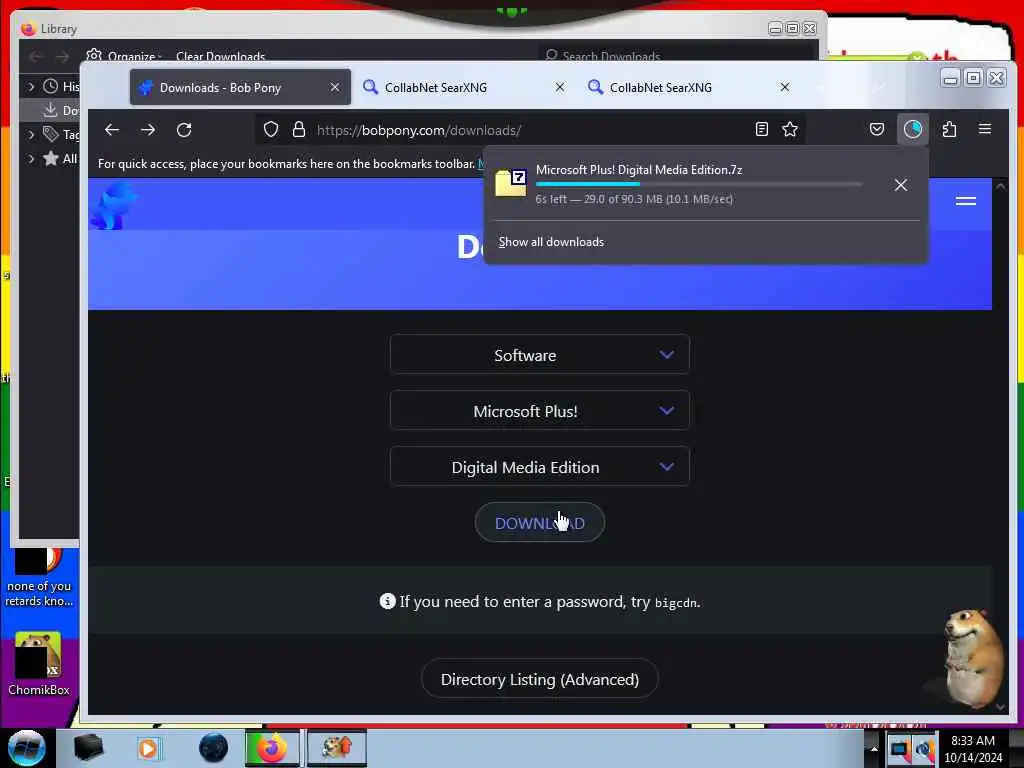Switch to the second CollabNet SearXNG tab
The width and height of the screenshot is (1024, 768).
point(690,87)
